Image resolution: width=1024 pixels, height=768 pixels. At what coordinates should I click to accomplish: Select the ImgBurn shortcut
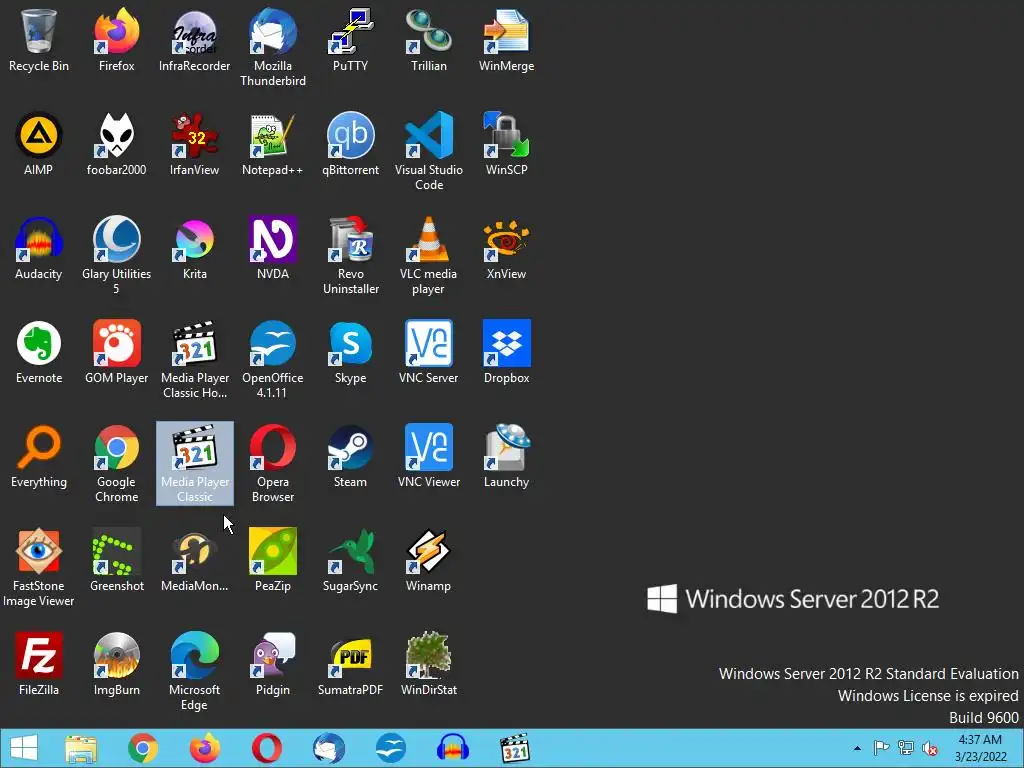[116, 664]
